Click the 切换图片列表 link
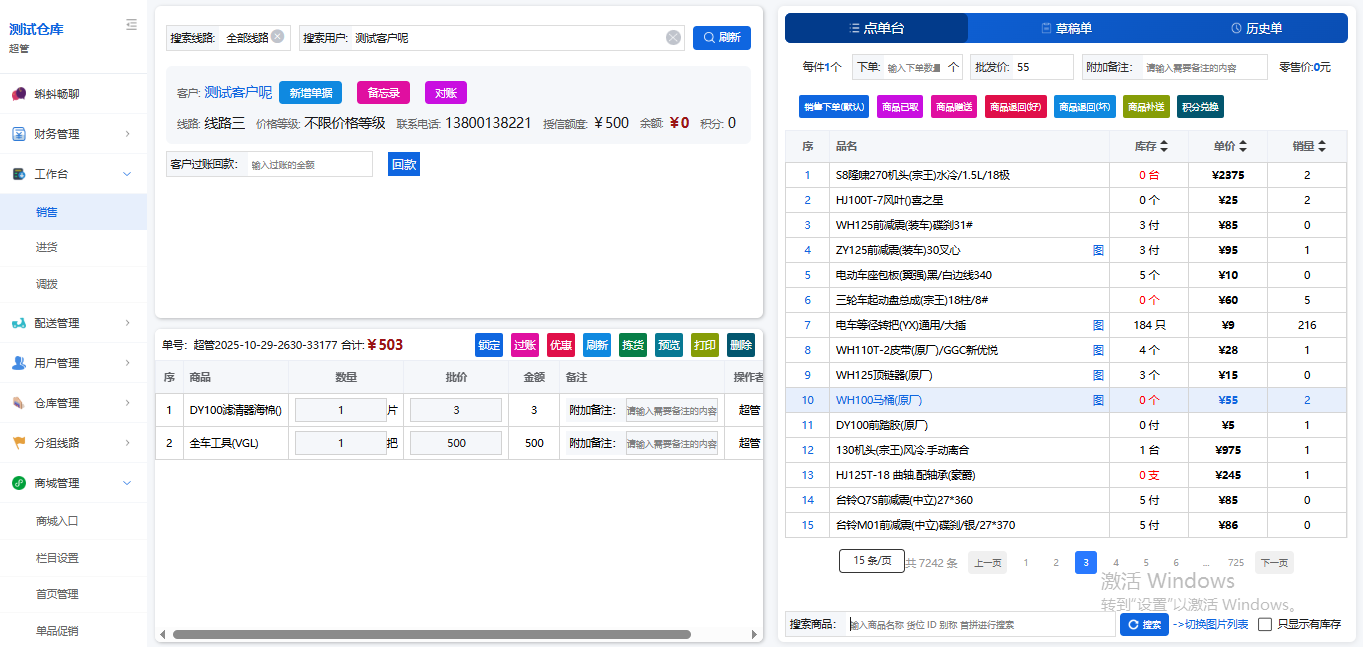 coord(1211,625)
